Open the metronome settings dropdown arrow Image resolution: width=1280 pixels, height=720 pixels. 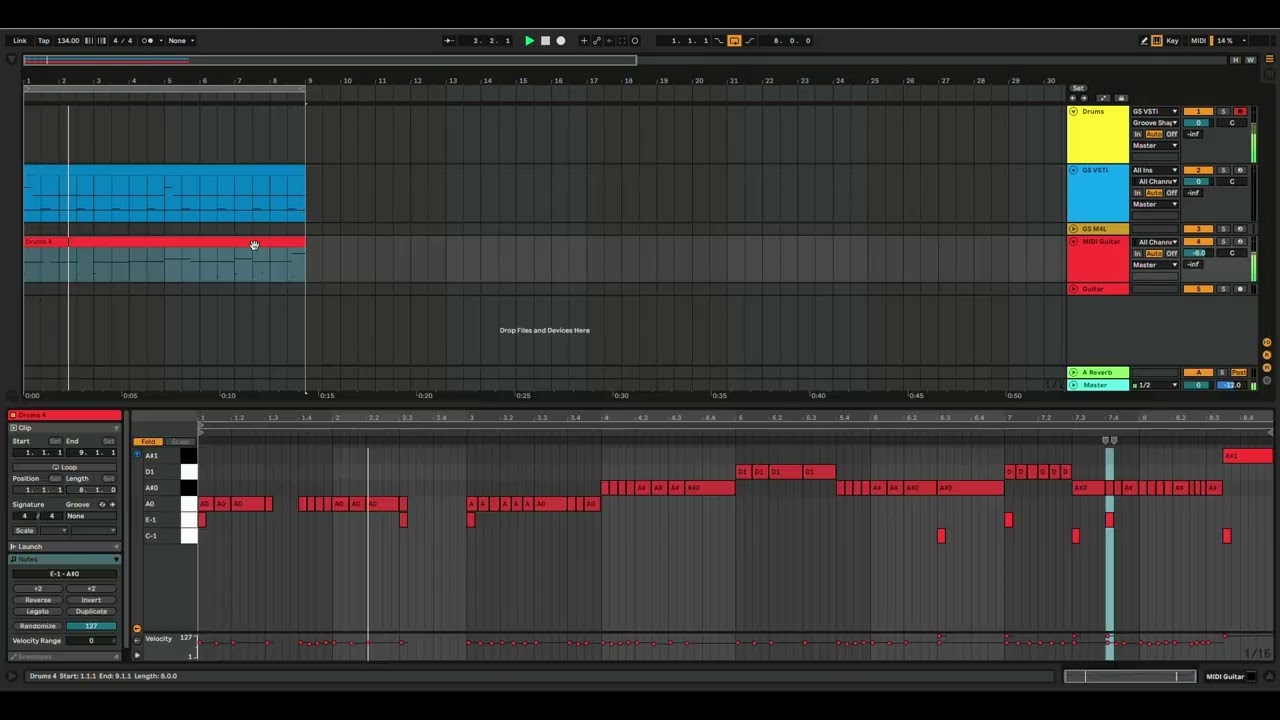pos(161,41)
